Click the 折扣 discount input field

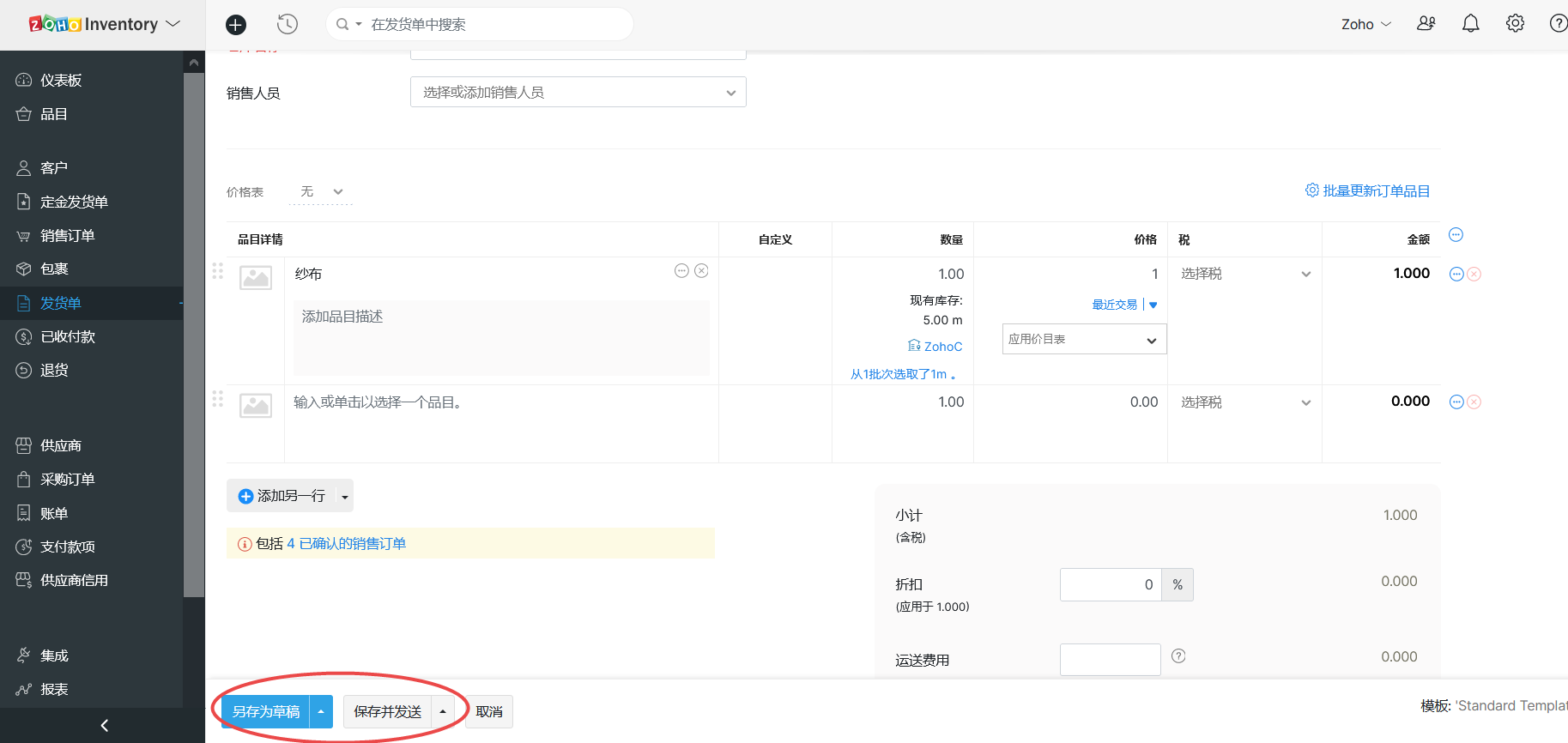1110,585
